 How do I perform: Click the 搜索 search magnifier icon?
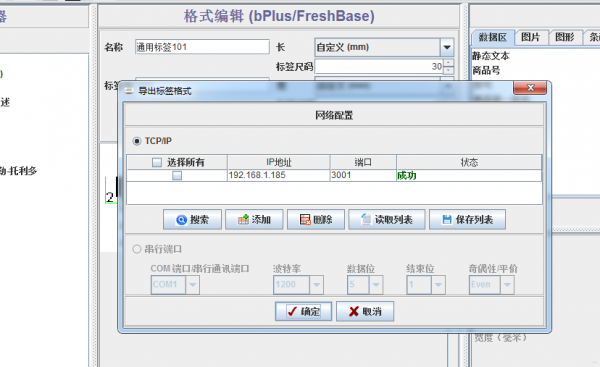tap(181, 220)
